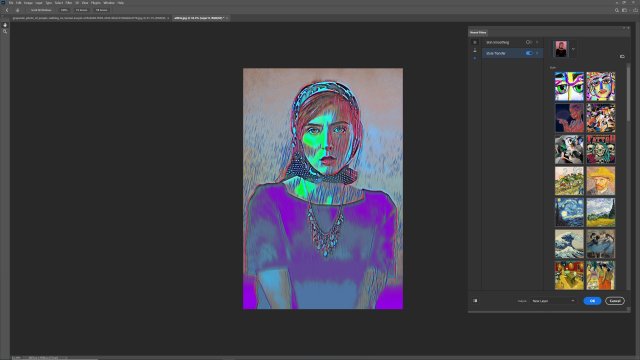Click the Neural Filters panel tab
The height and width of the screenshot is (360, 640).
478,32
